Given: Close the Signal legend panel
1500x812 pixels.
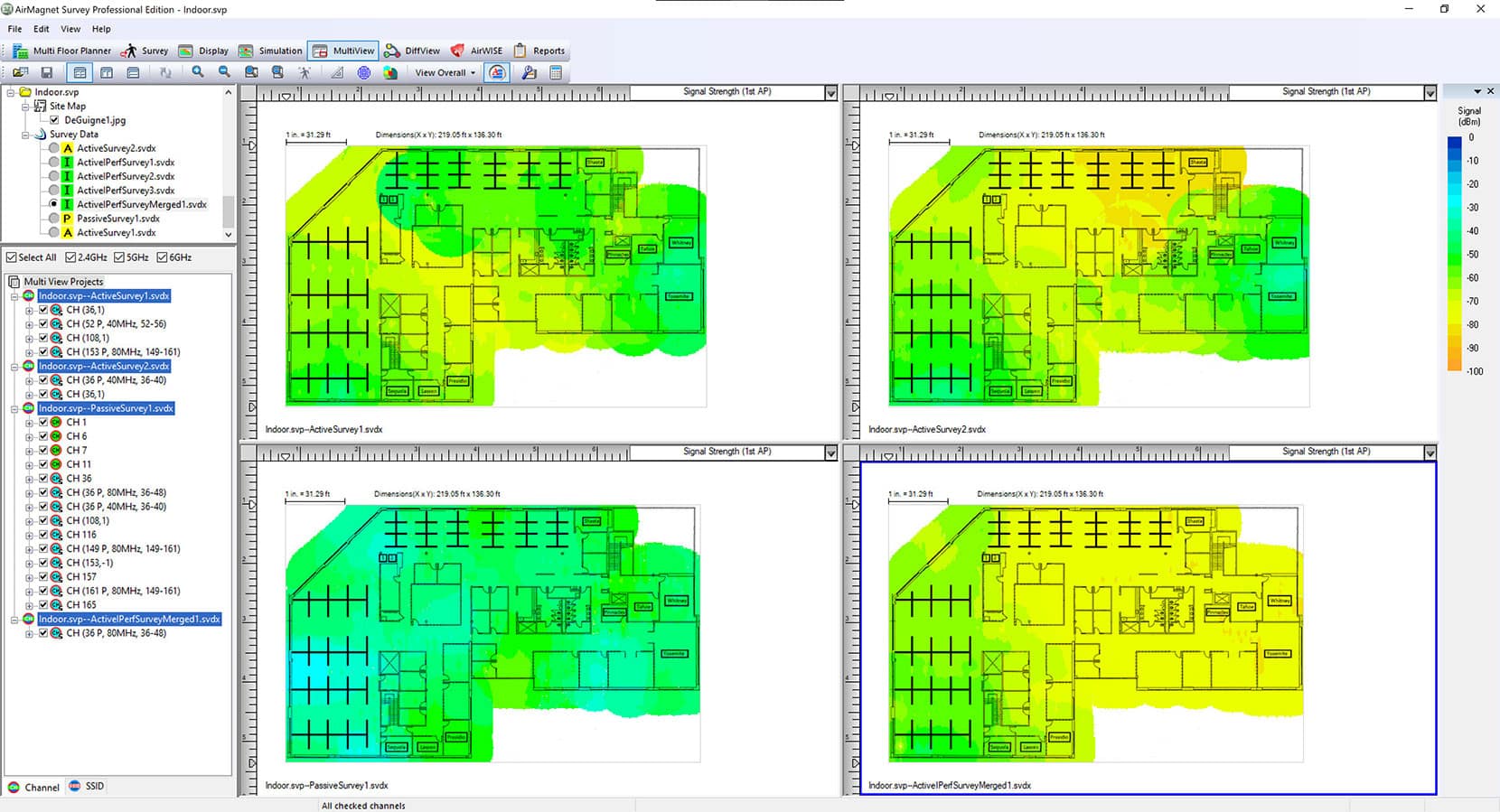Looking at the screenshot, I should tap(1490, 91).
